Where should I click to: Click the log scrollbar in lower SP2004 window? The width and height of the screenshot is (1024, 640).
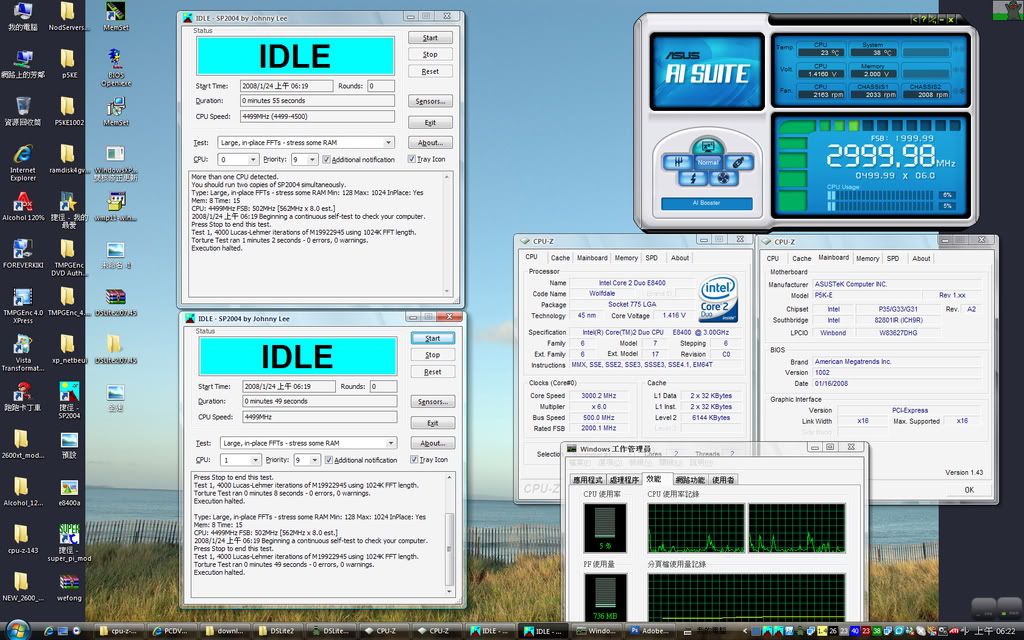tap(449, 534)
